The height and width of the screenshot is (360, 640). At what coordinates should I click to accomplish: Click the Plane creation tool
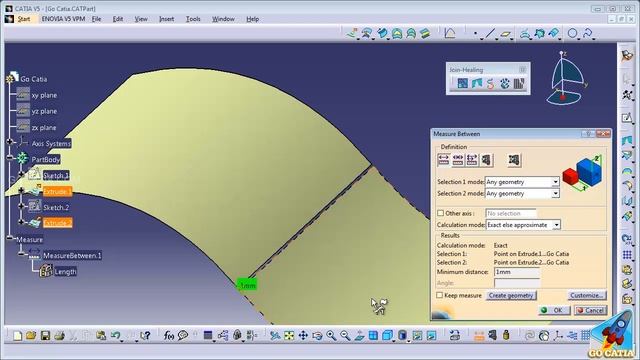click(x=506, y=33)
